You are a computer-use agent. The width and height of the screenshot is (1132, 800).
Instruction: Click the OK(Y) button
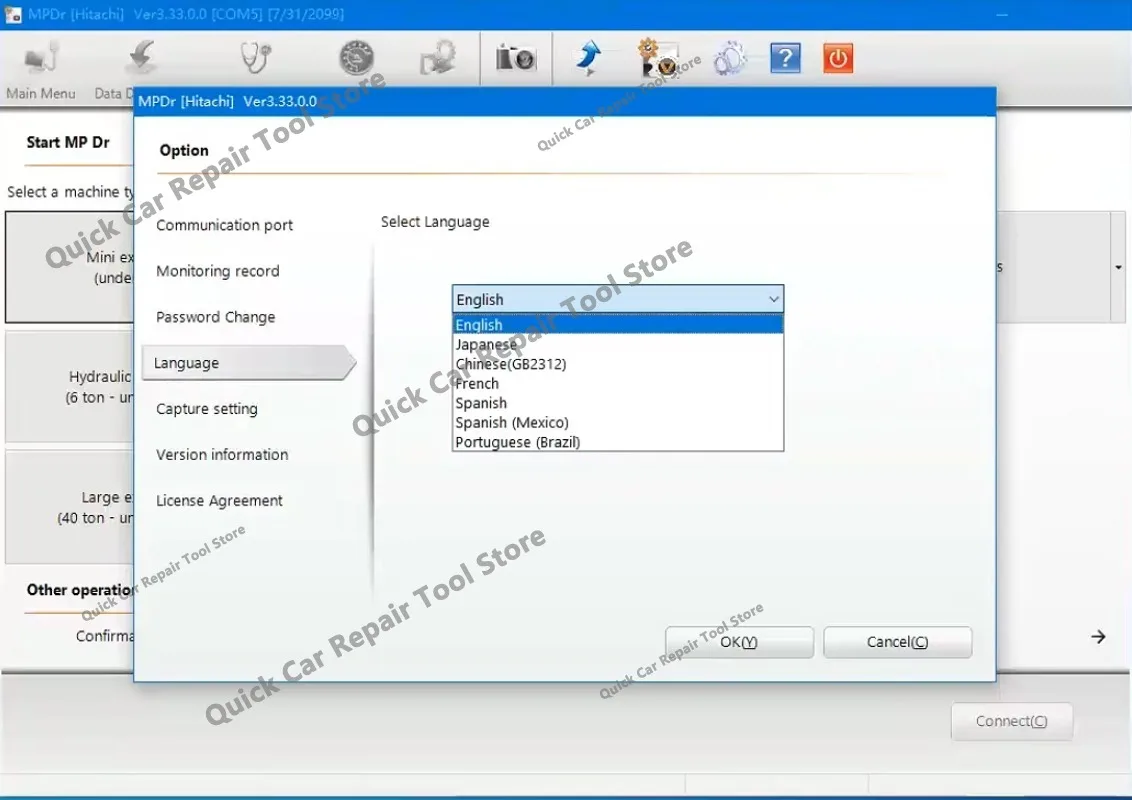[739, 642]
